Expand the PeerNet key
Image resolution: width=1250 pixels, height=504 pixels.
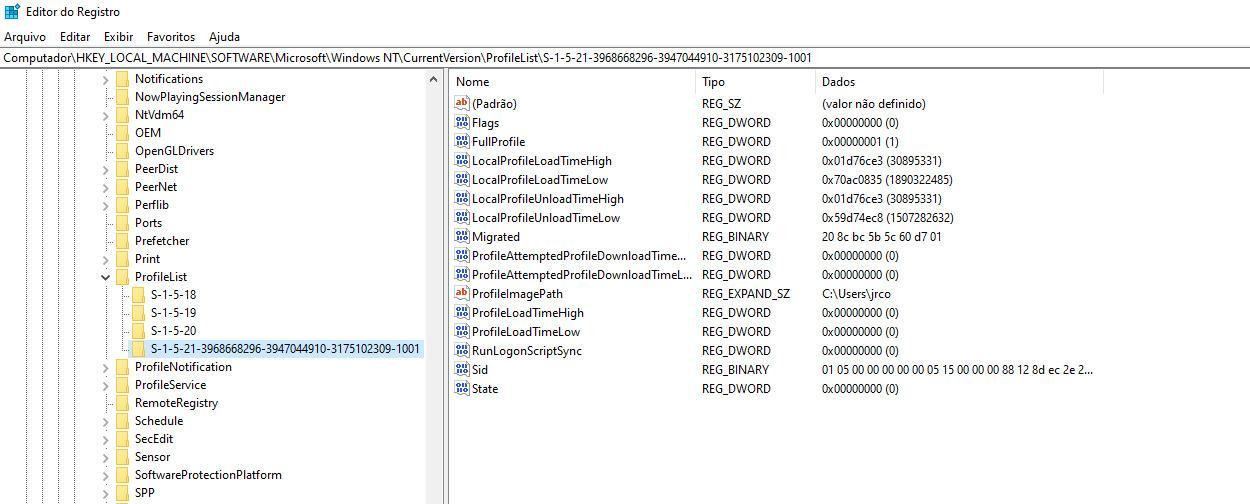(x=106, y=187)
